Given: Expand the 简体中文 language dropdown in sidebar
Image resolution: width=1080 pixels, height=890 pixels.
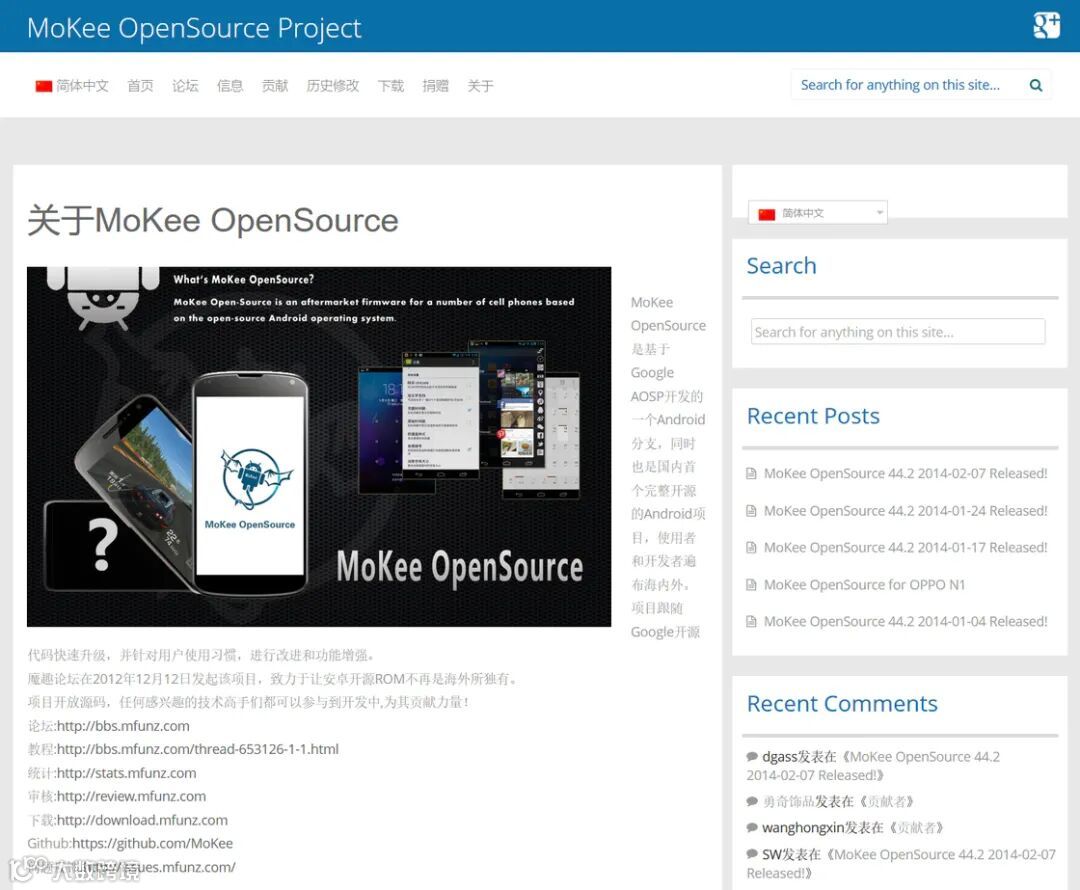Looking at the screenshot, I should (x=818, y=213).
